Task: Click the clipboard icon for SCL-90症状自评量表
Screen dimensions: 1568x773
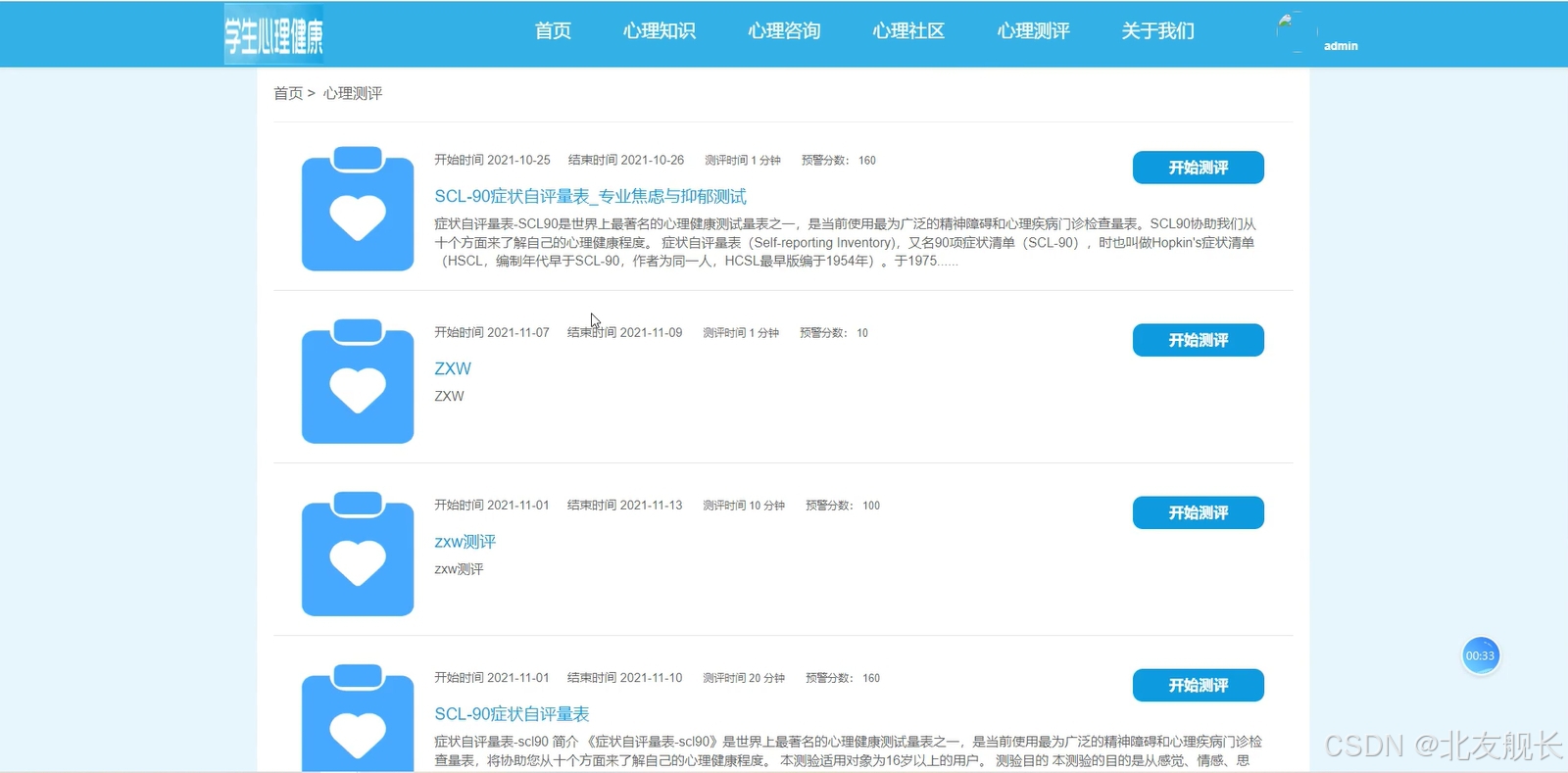Action: tap(358, 717)
